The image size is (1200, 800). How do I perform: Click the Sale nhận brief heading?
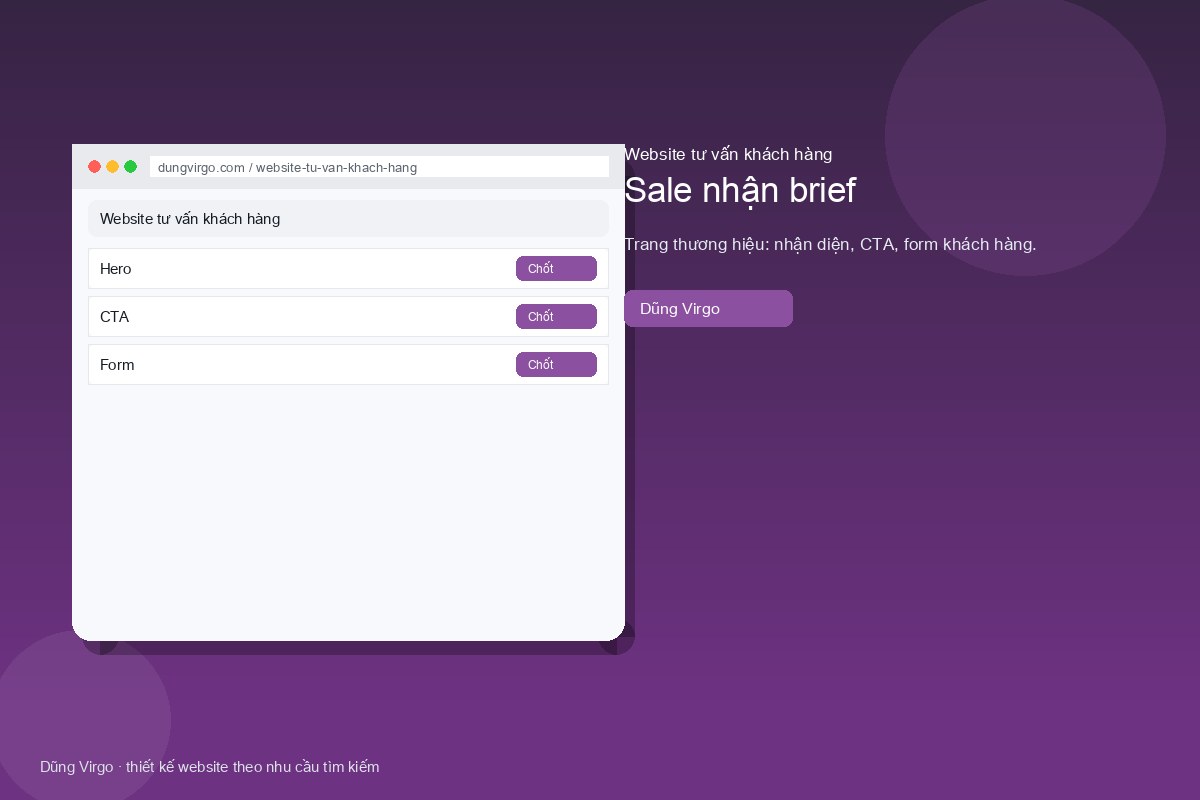pyautogui.click(x=740, y=190)
